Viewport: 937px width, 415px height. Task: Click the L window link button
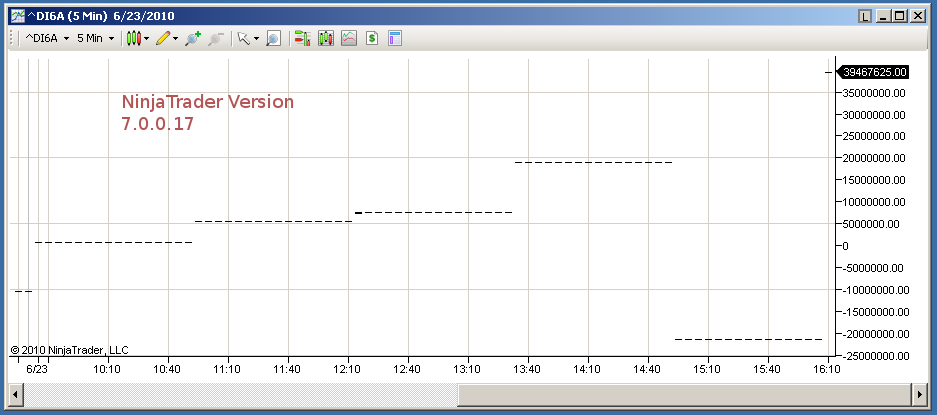pos(865,16)
